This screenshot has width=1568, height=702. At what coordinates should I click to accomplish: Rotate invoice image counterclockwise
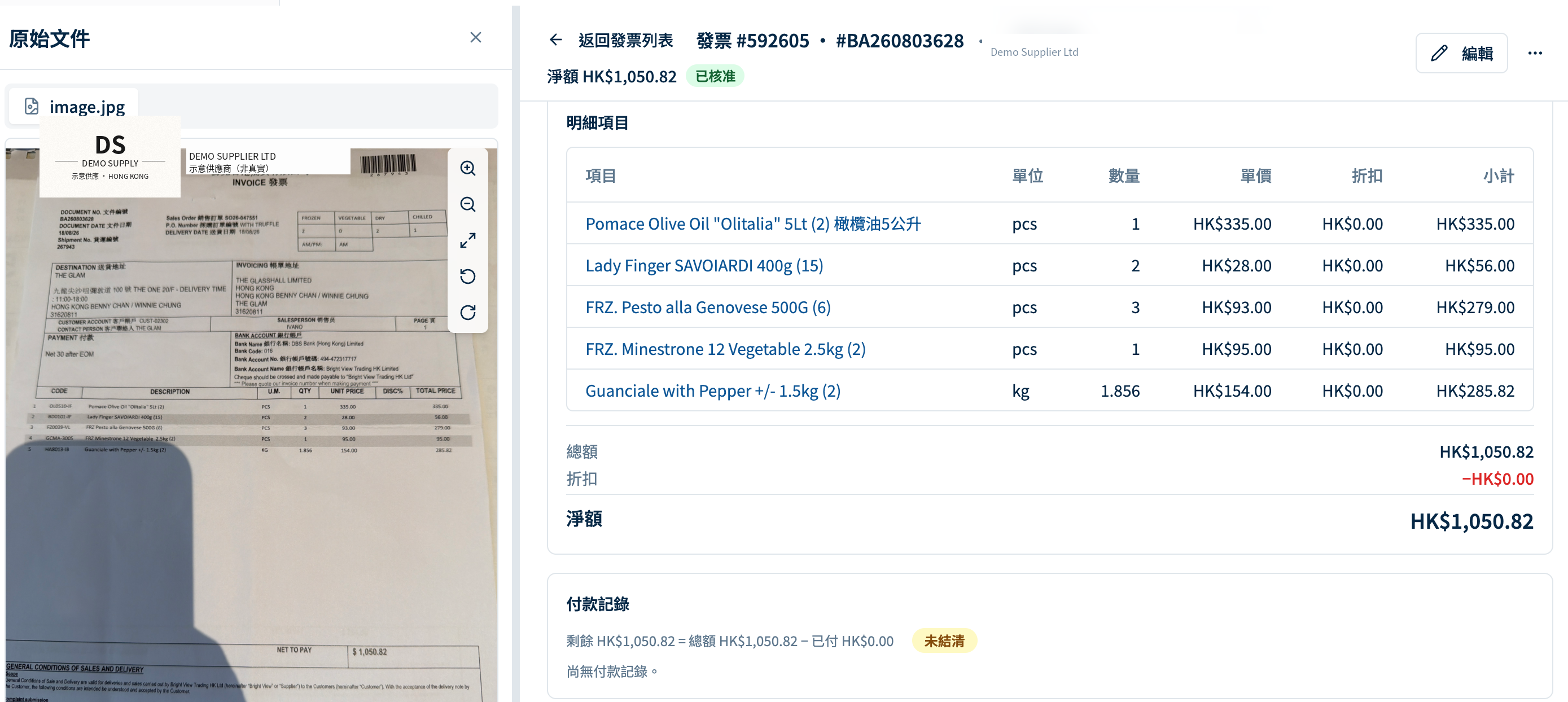467,276
